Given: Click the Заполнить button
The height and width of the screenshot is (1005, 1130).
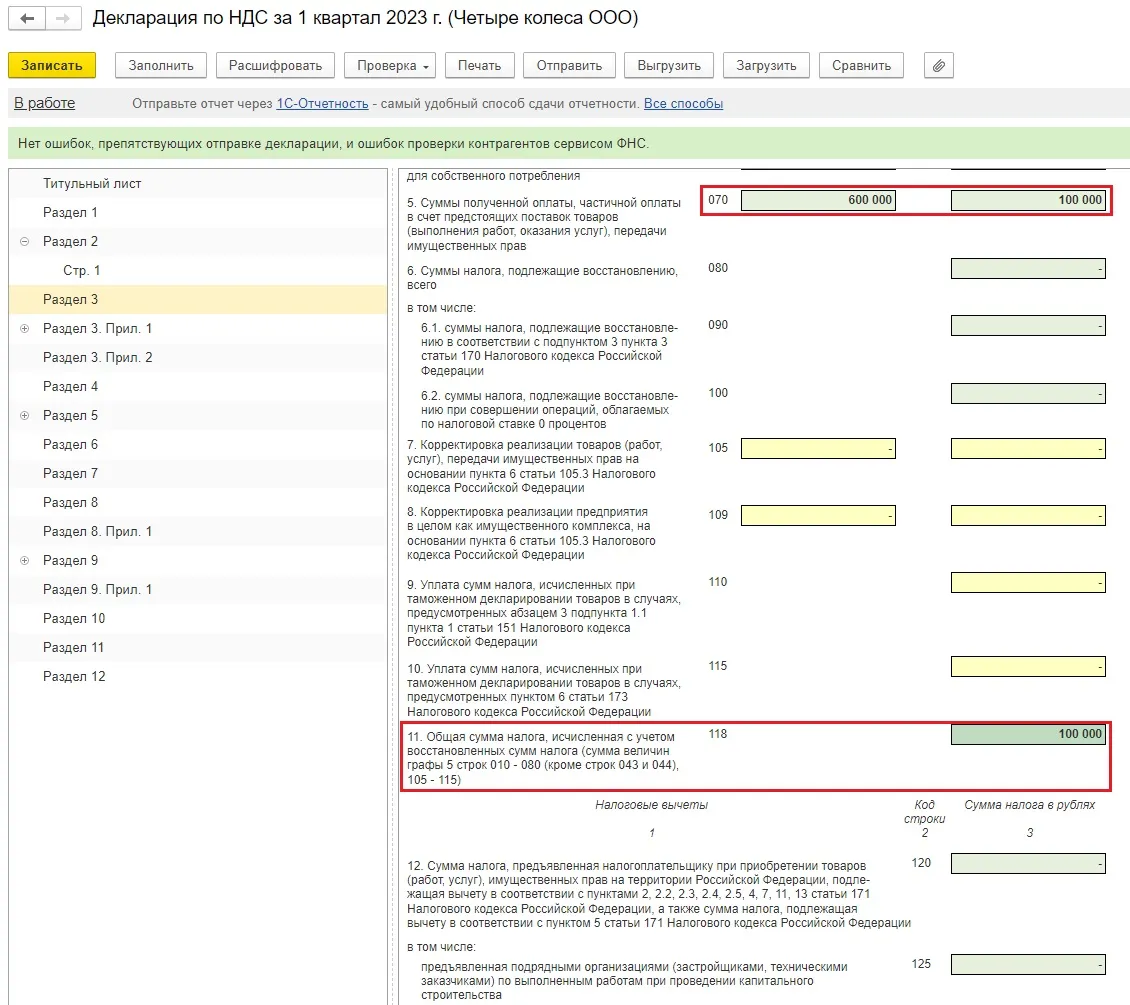Looking at the screenshot, I should click(161, 66).
